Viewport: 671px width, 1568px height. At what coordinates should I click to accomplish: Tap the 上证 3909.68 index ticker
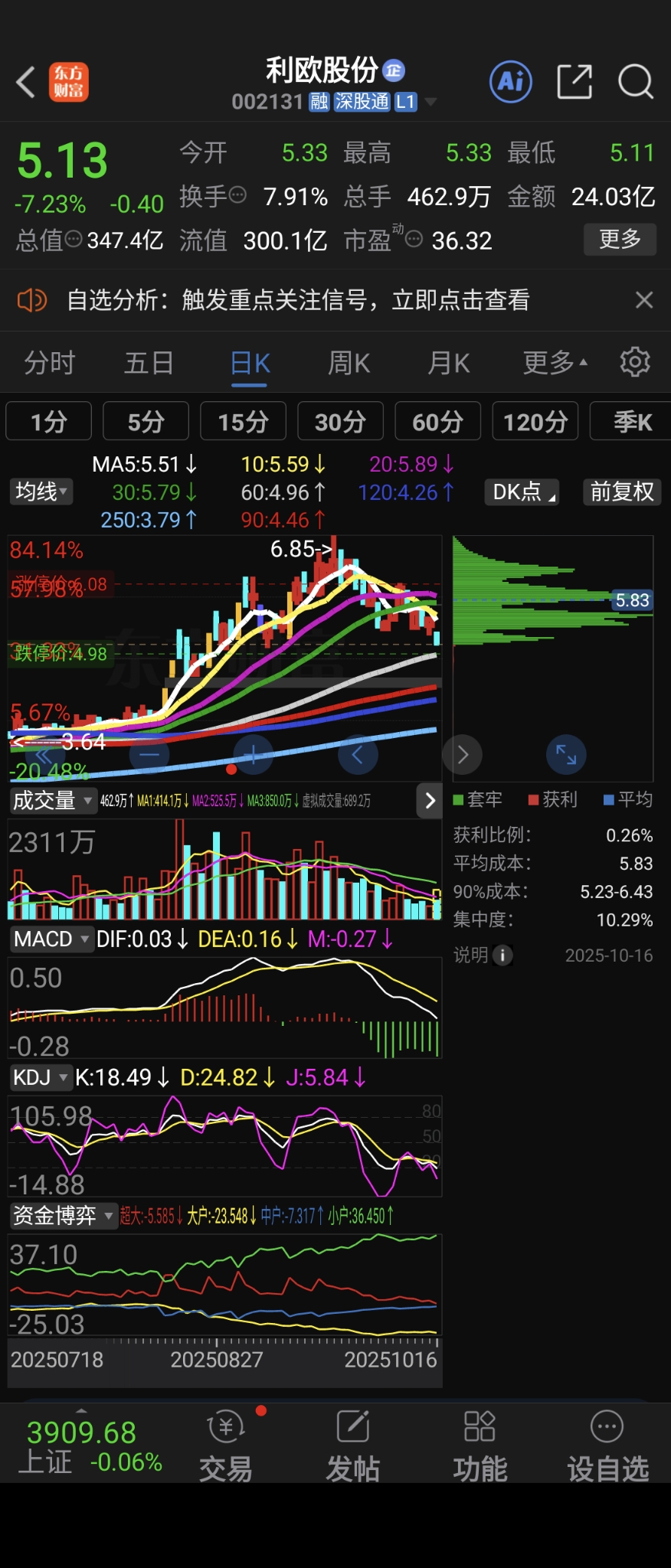[x=90, y=1445]
